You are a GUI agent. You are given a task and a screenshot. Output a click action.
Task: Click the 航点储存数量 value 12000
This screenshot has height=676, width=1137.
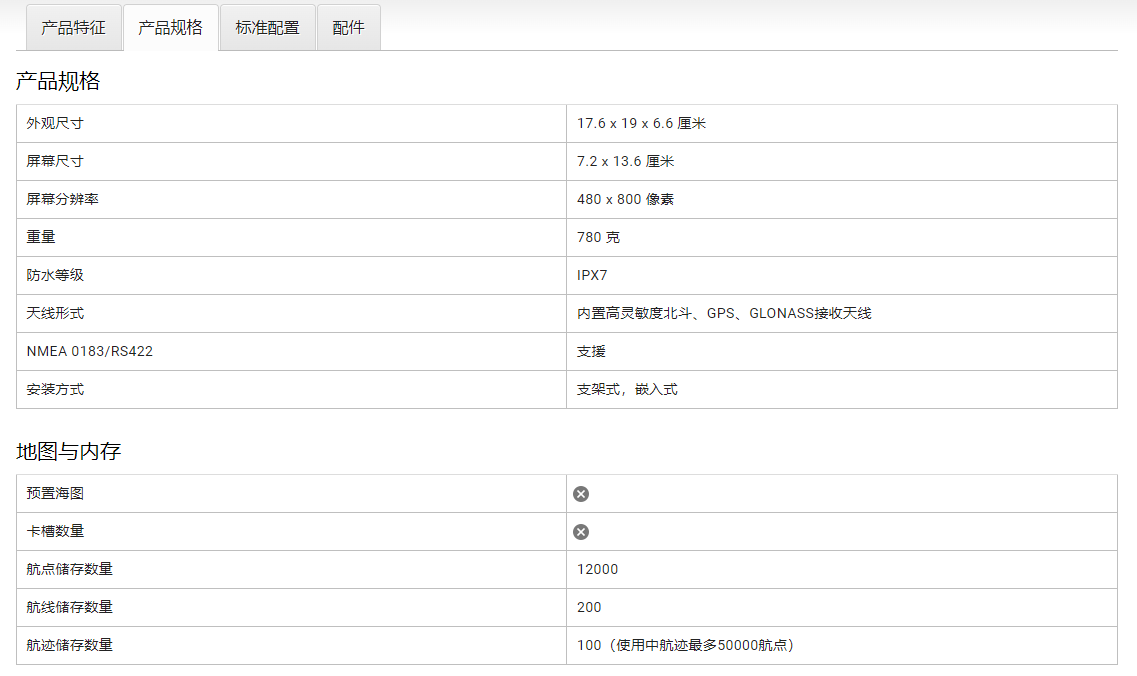point(597,570)
